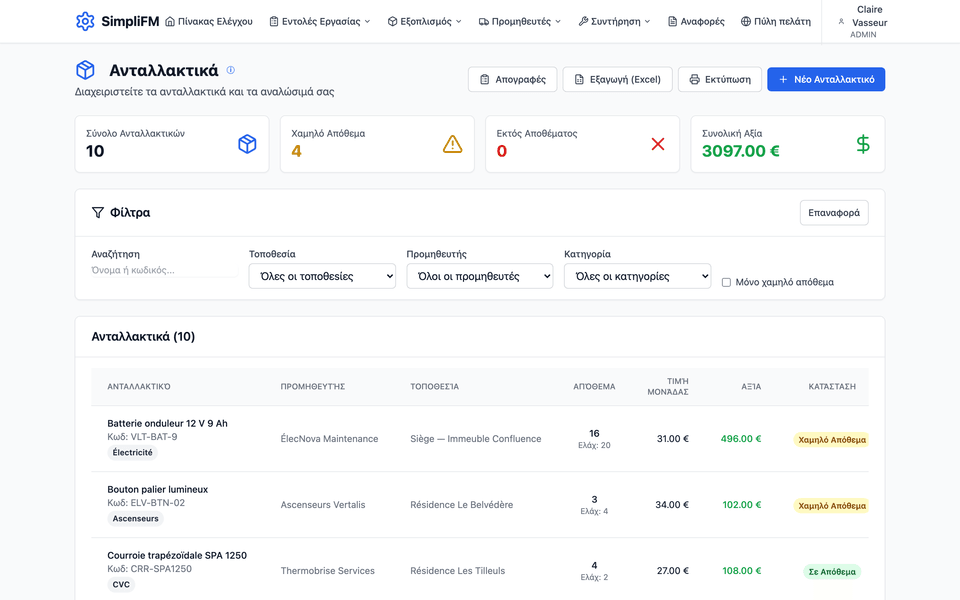Image resolution: width=960 pixels, height=600 pixels.
Task: Click the house icon of Πίνακας Ελέγχου
Action: pos(170,21)
